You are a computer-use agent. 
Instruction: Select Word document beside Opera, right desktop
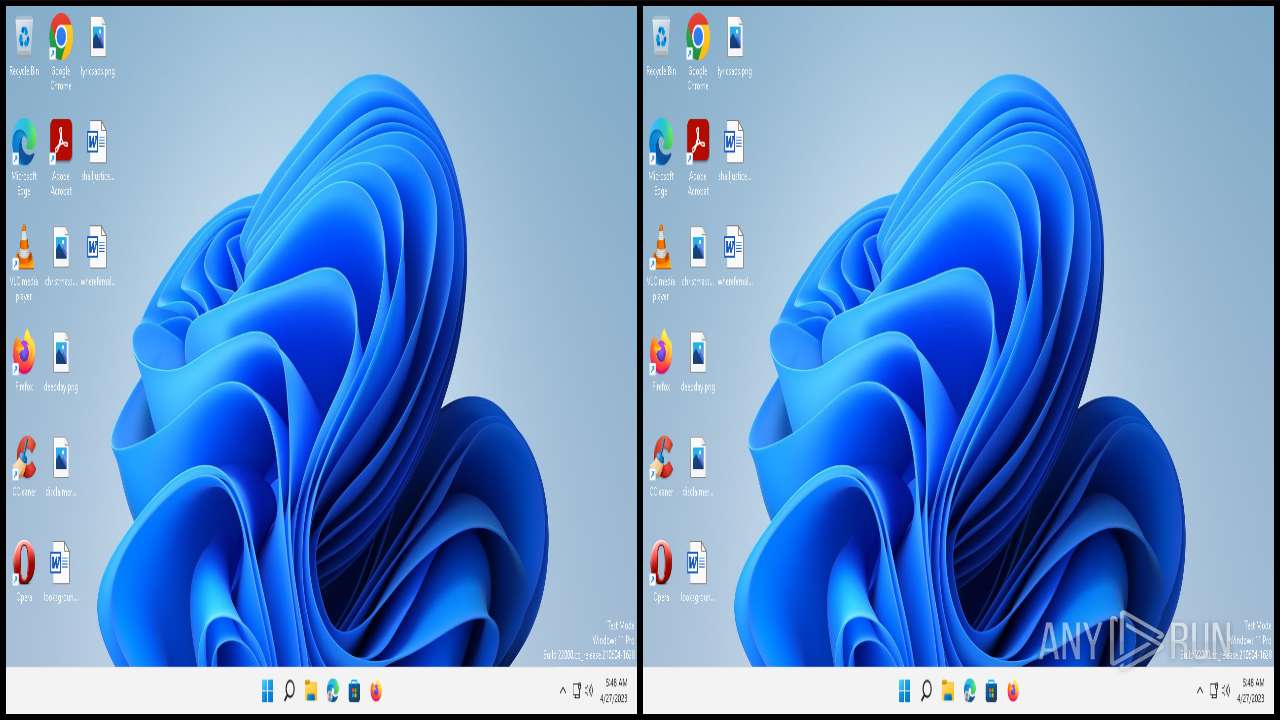(x=698, y=571)
